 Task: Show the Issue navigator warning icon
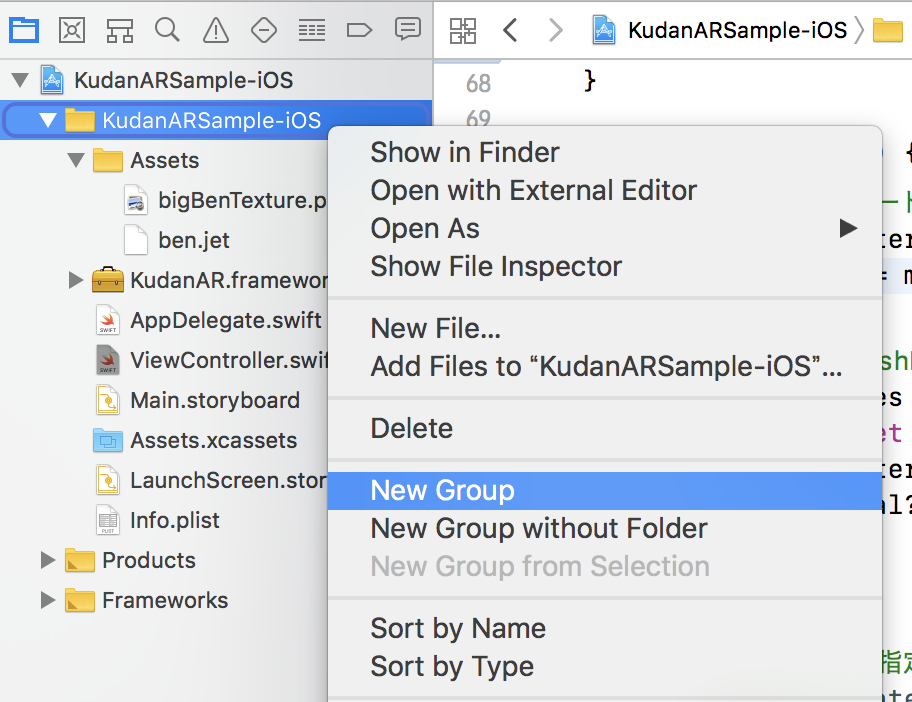tap(216, 30)
